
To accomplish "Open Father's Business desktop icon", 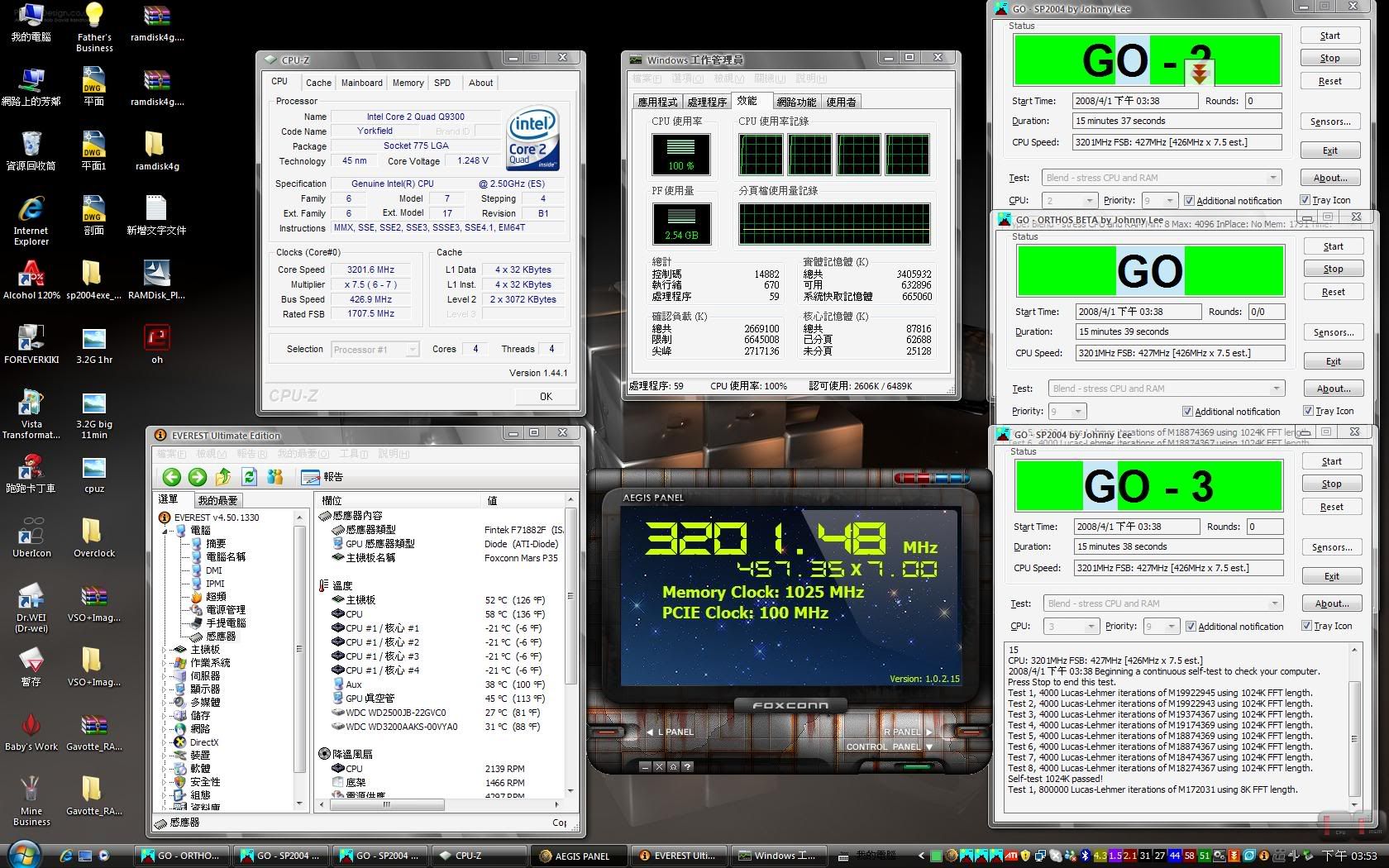I will click(x=94, y=27).
